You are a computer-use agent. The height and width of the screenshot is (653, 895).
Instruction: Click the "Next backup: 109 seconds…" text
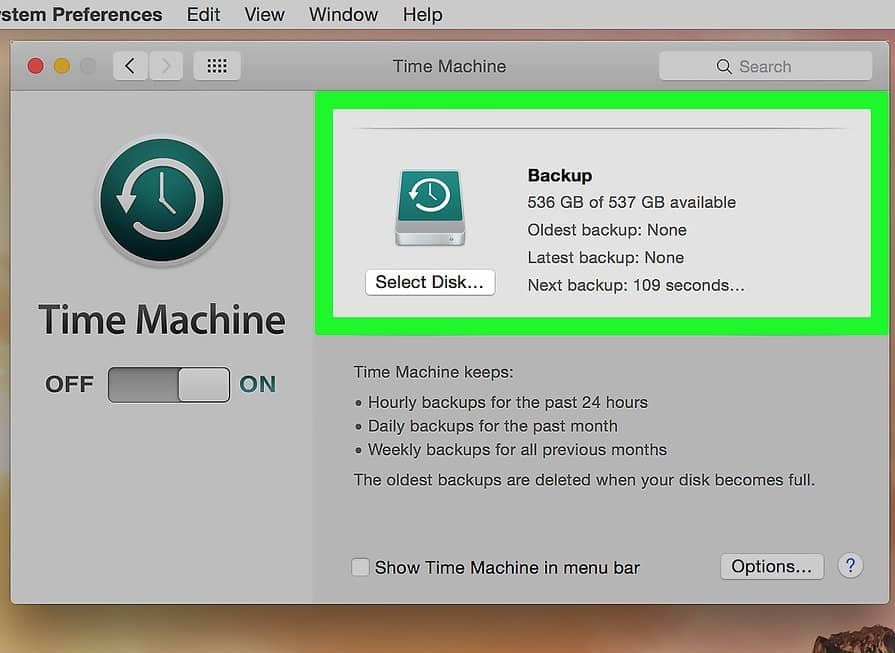click(636, 285)
